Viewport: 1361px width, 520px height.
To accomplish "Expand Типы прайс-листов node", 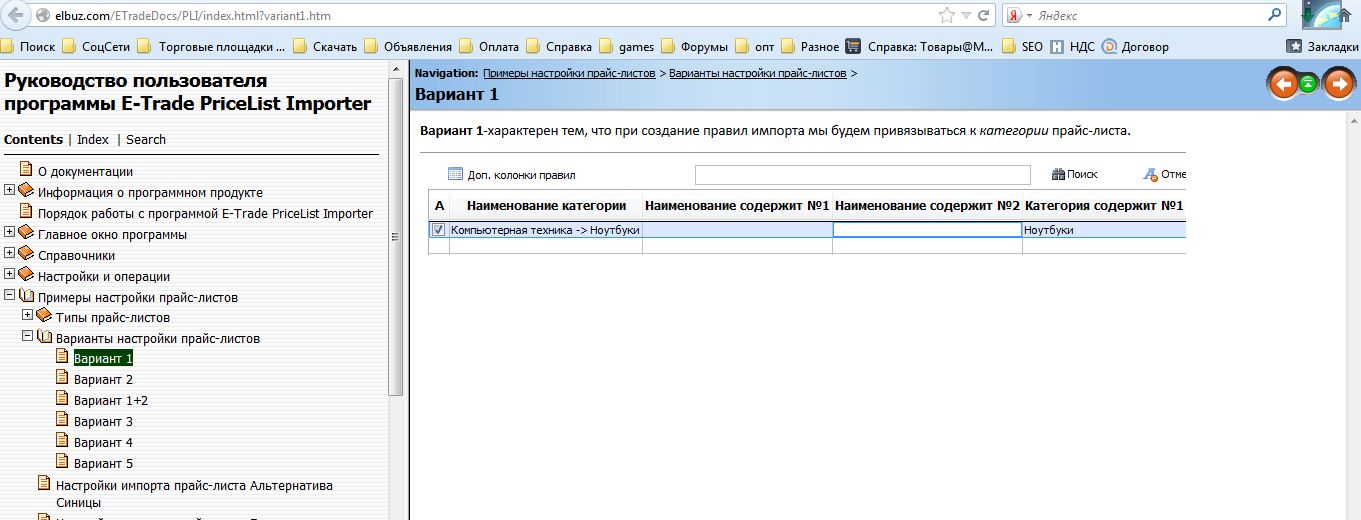I will pos(28,316).
